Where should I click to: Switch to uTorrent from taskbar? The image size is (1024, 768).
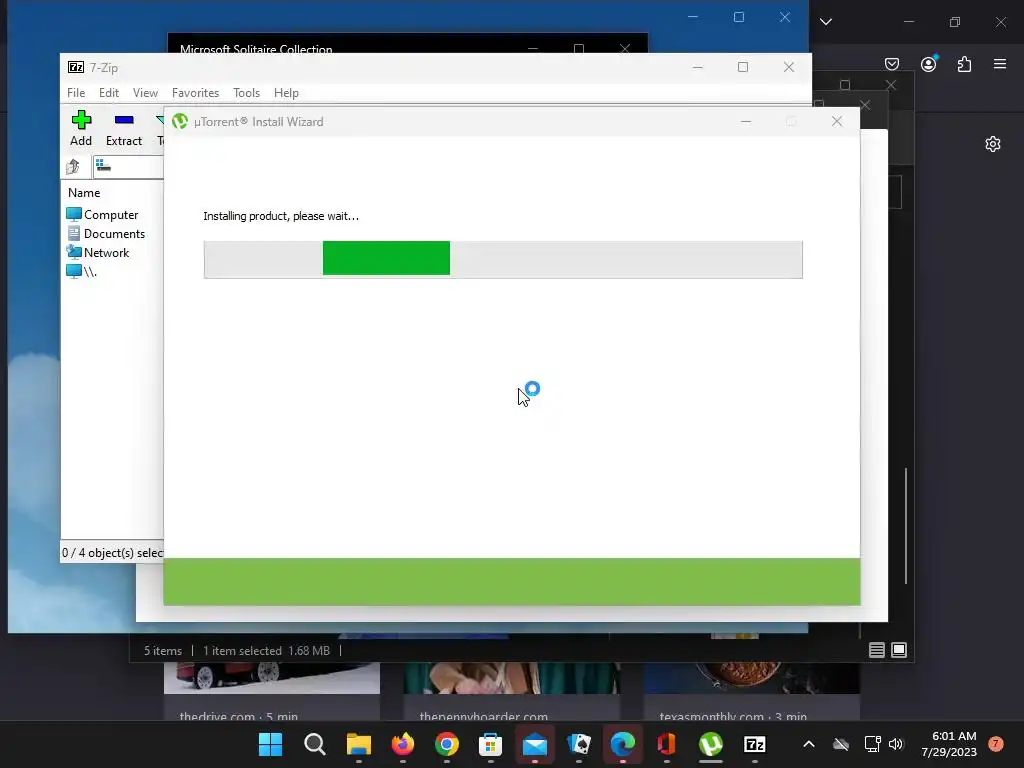(711, 744)
